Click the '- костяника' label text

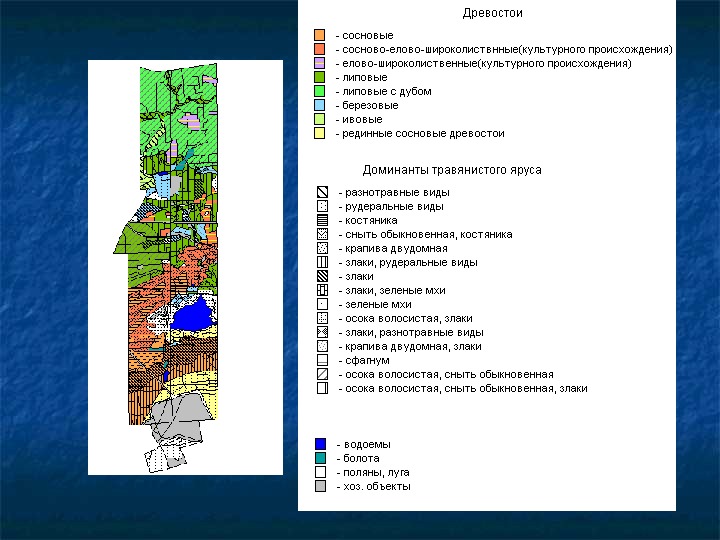tap(368, 220)
